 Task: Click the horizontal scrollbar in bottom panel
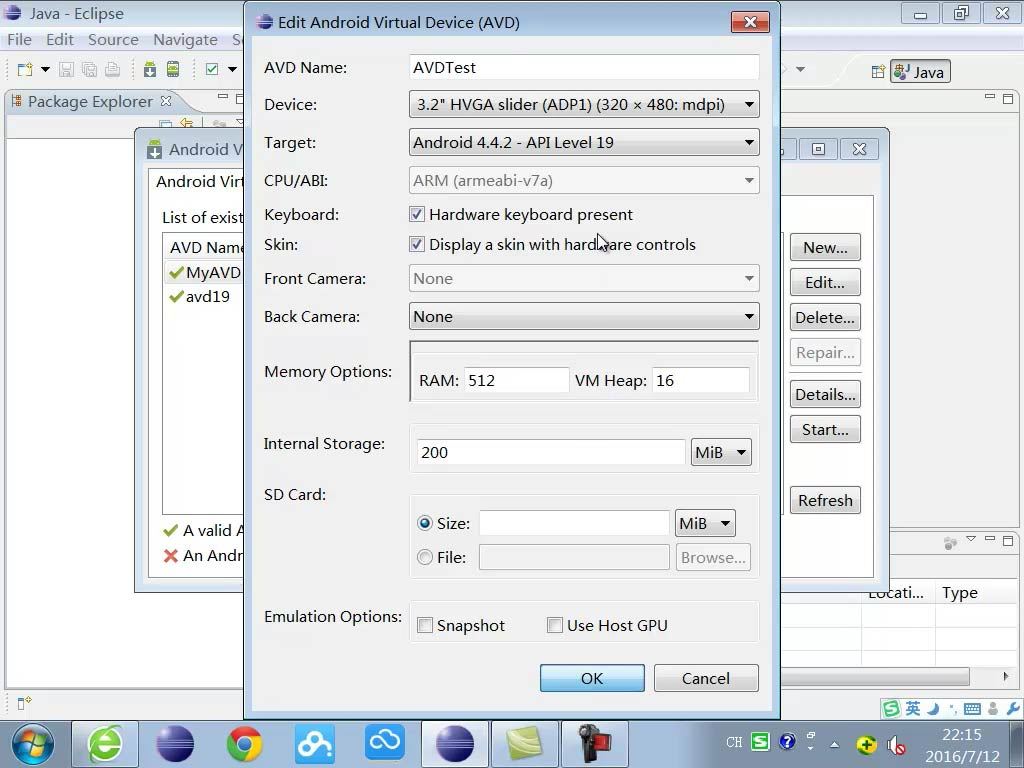875,677
